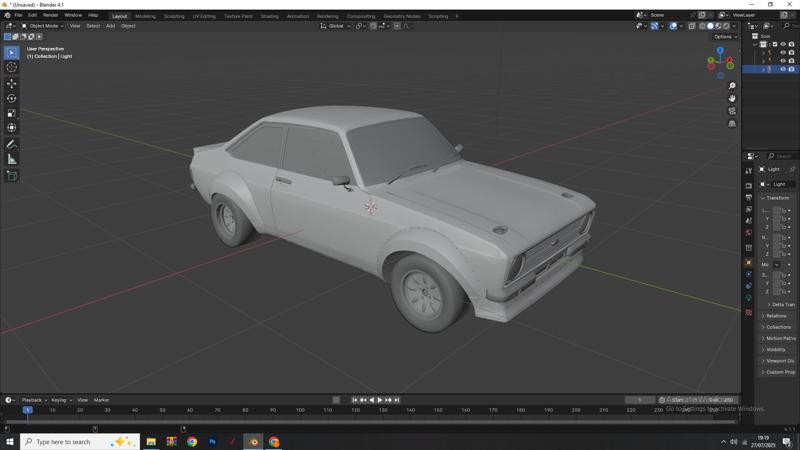Switch perspective/orthographic grid icon in viewport

[732, 123]
